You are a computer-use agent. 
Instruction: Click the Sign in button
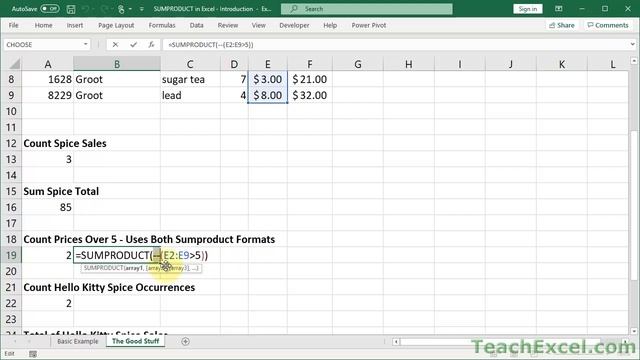pyautogui.click(x=527, y=9)
